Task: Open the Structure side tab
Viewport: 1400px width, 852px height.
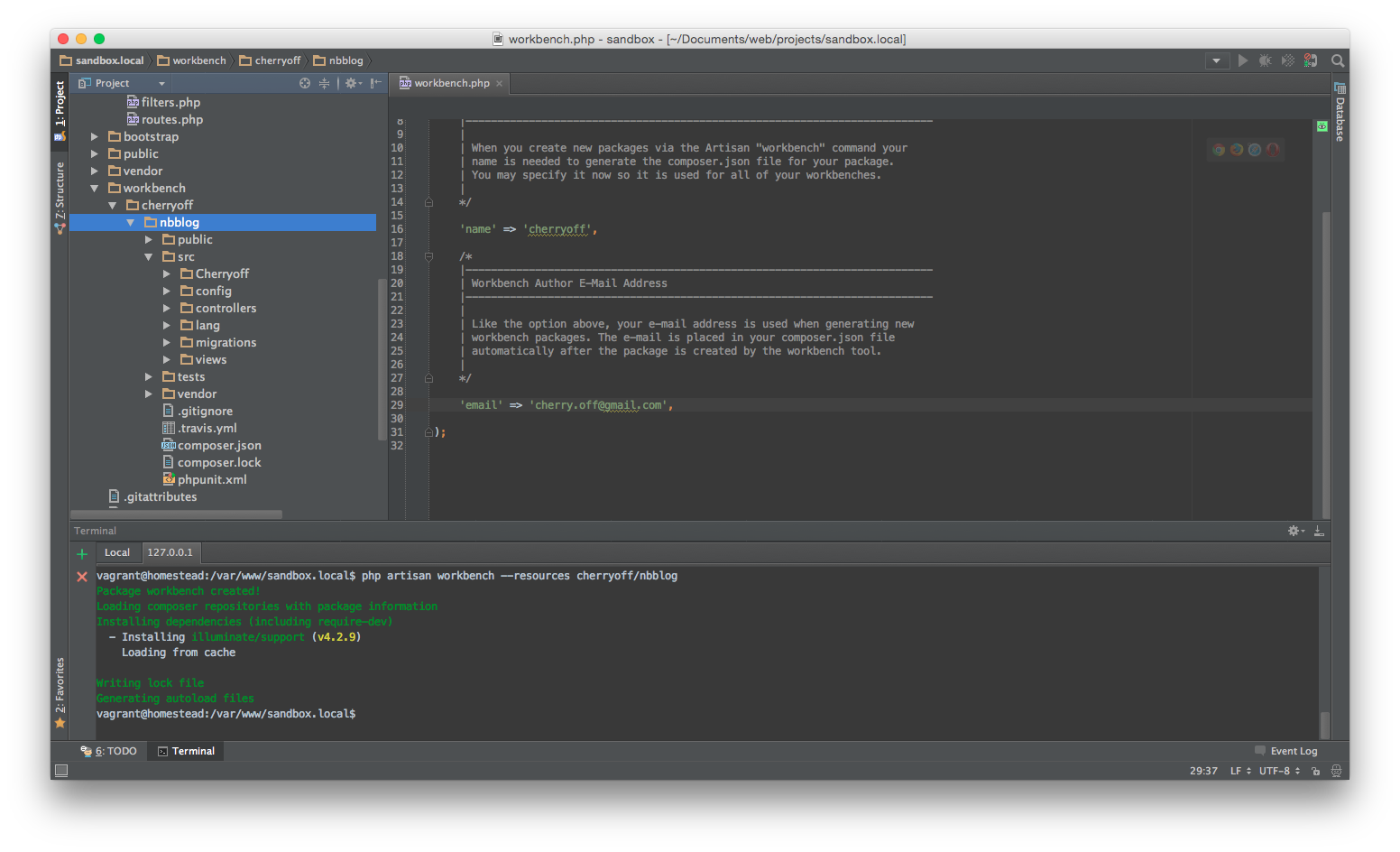Action: (x=60, y=199)
